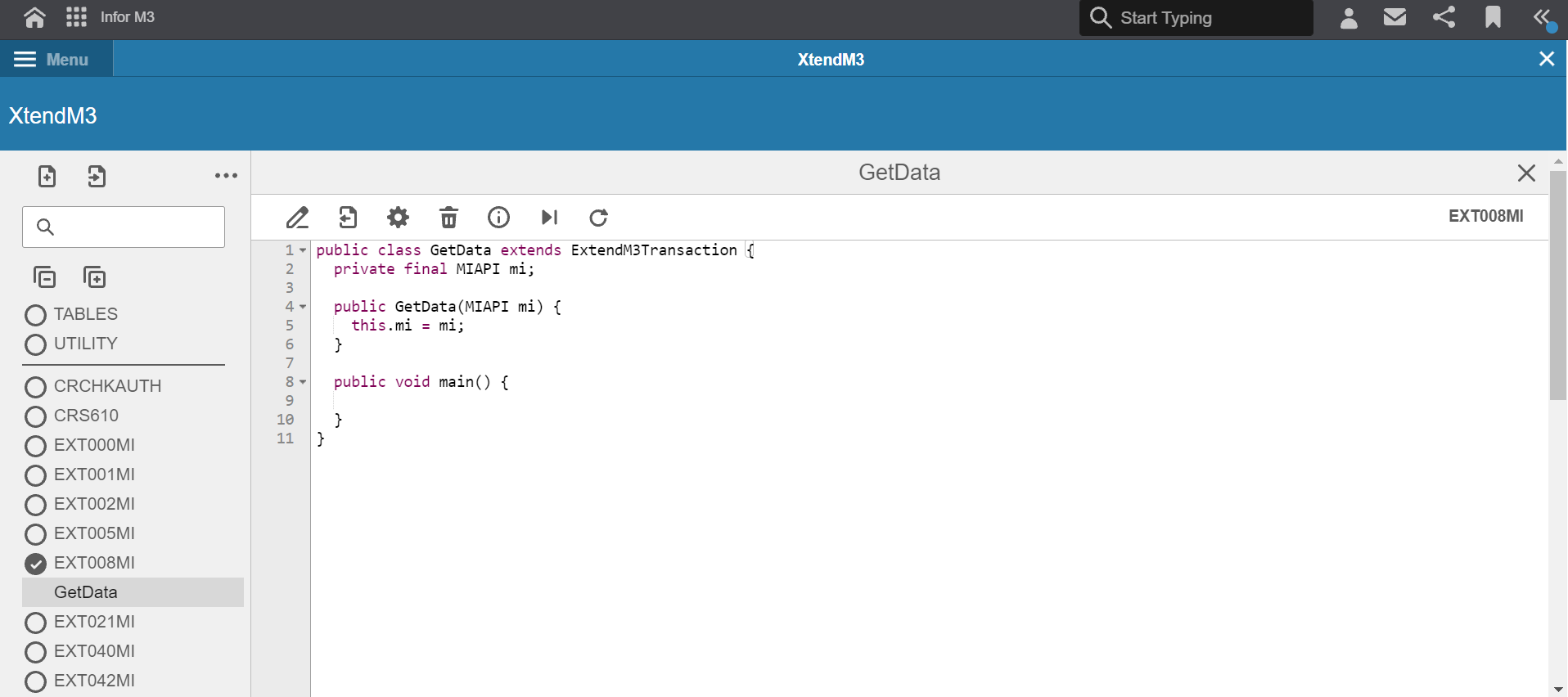Collapse the context panel double-chevron icon
This screenshot has width=1568, height=697.
pos(1543,18)
